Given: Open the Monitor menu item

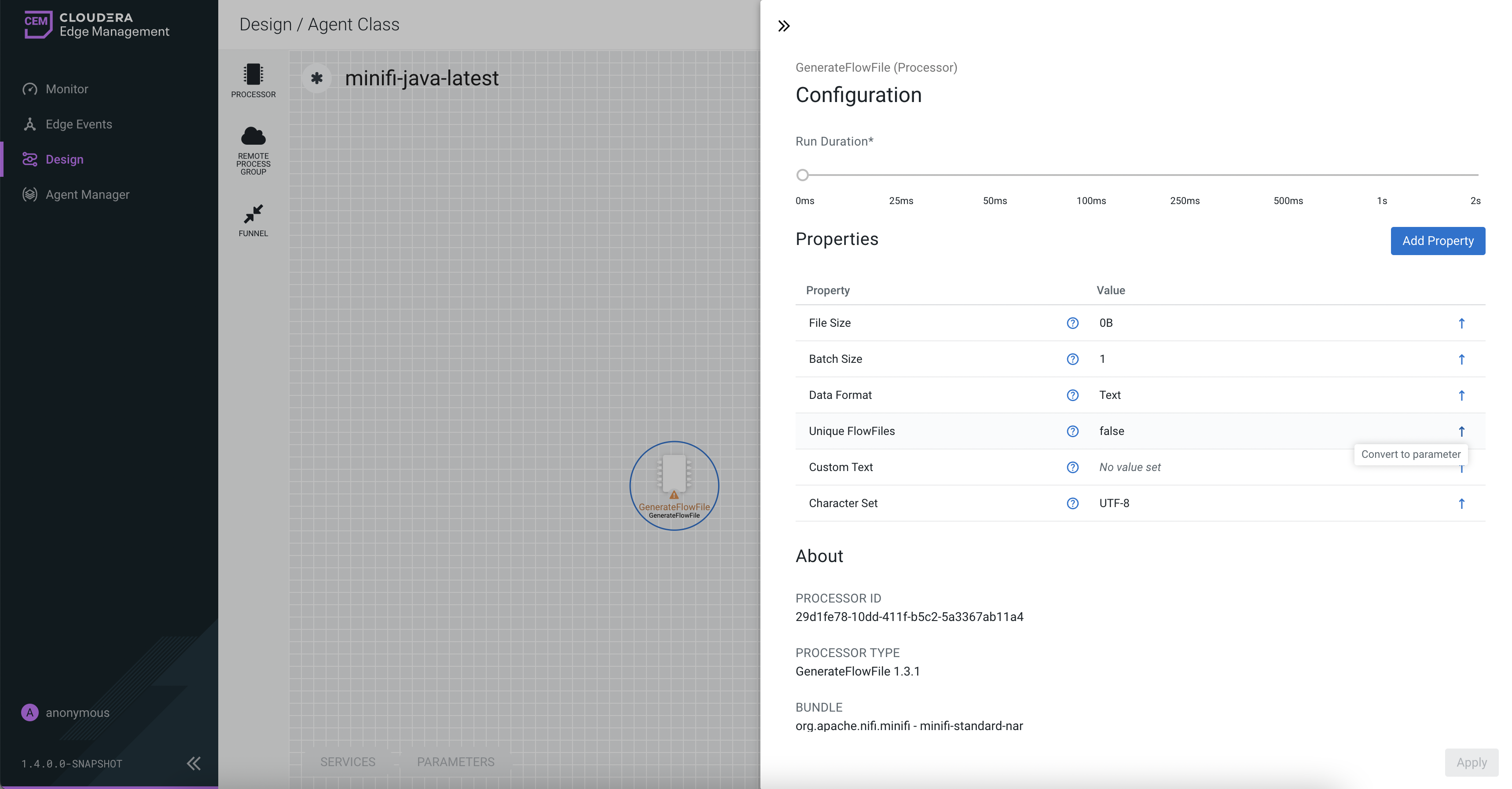Looking at the screenshot, I should (x=67, y=89).
